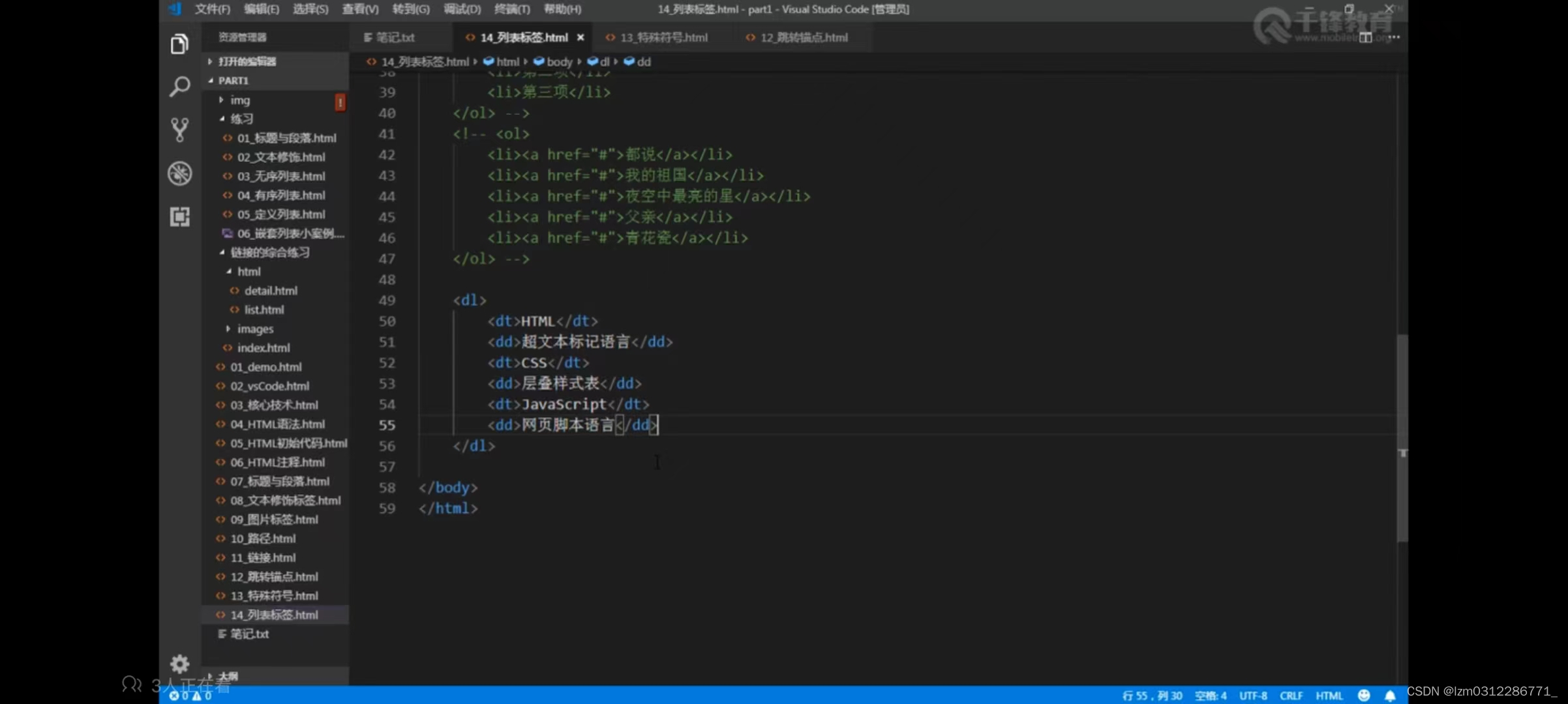Open the 终端(T) menu
This screenshot has width=1568, height=704.
[512, 9]
